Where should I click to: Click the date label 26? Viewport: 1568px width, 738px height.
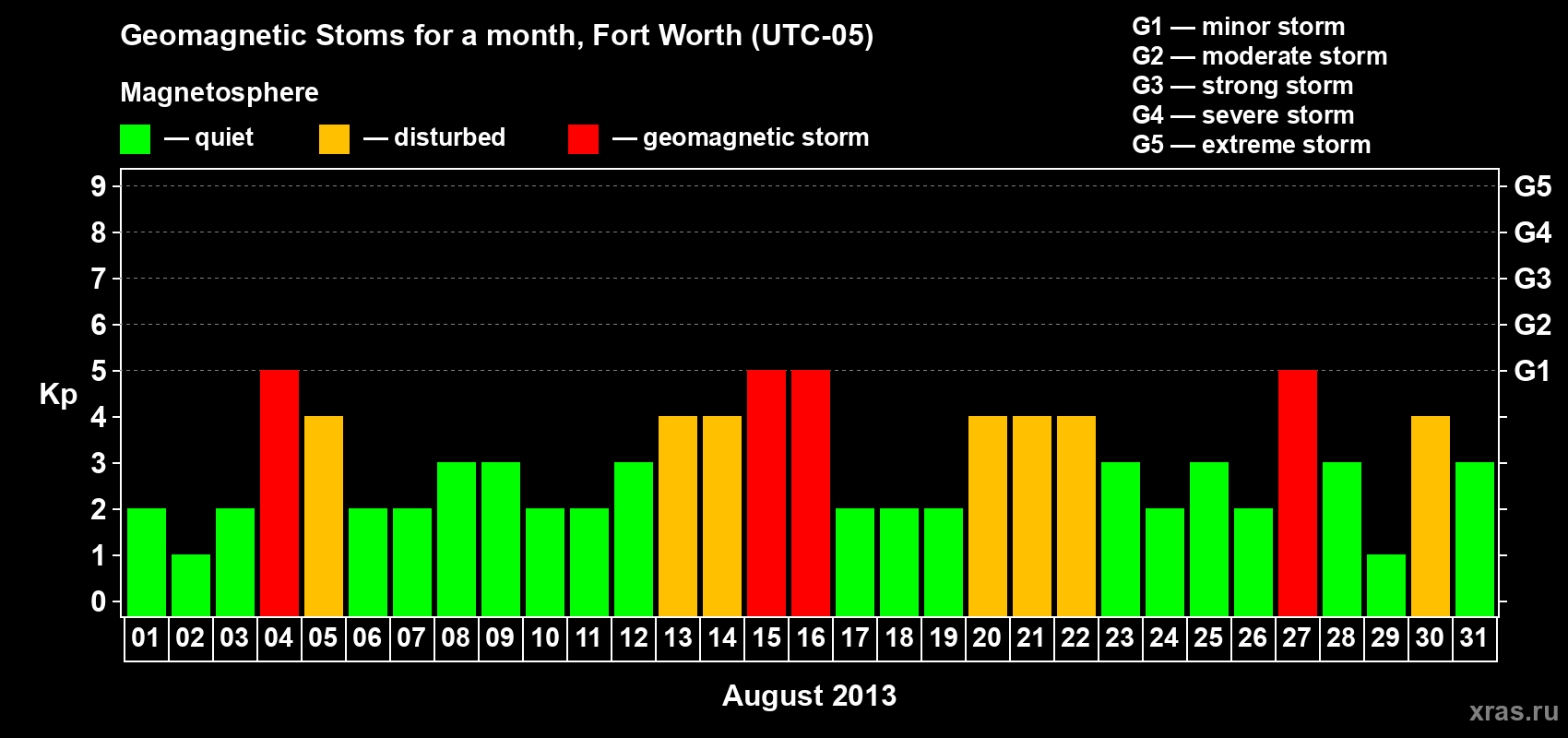click(x=1253, y=637)
